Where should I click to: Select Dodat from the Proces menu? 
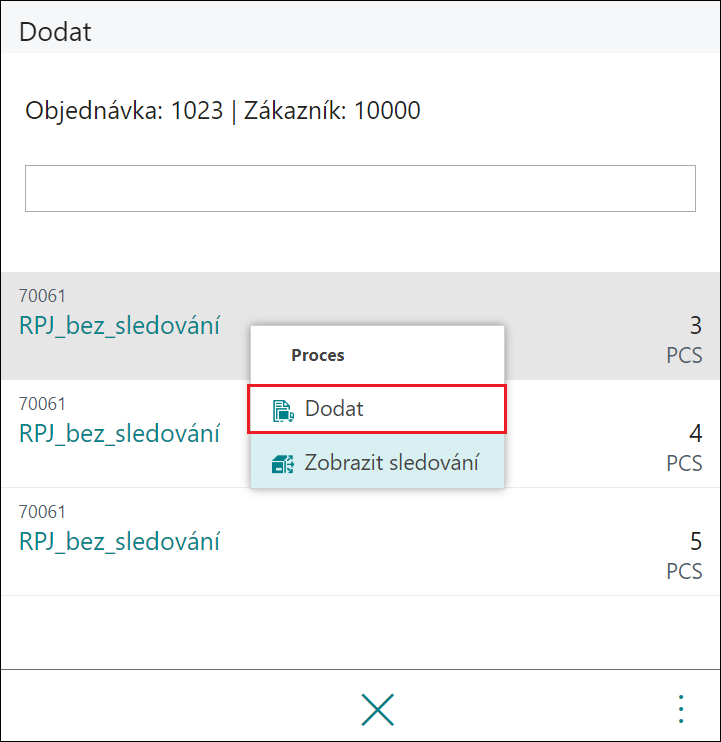tap(377, 409)
